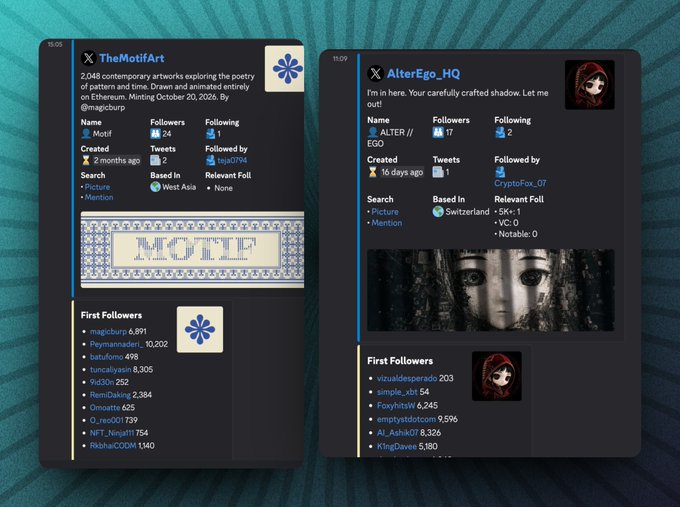Open AlterEgo_HQ profile link

423,74
